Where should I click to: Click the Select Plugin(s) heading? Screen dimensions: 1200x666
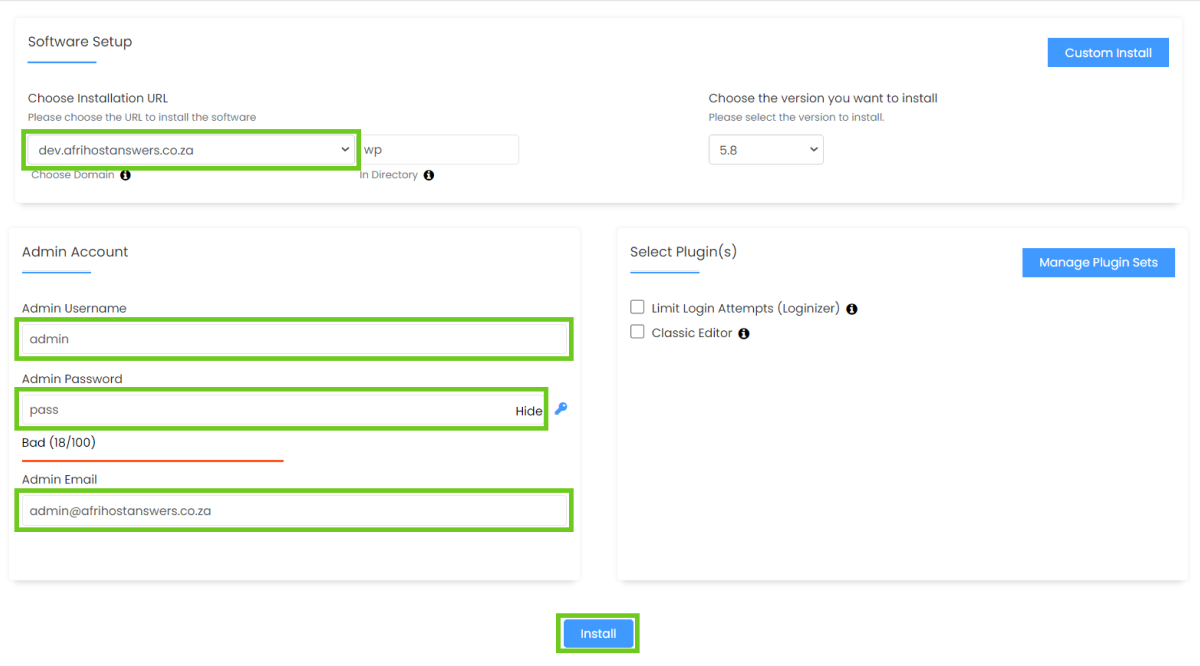[x=683, y=252]
